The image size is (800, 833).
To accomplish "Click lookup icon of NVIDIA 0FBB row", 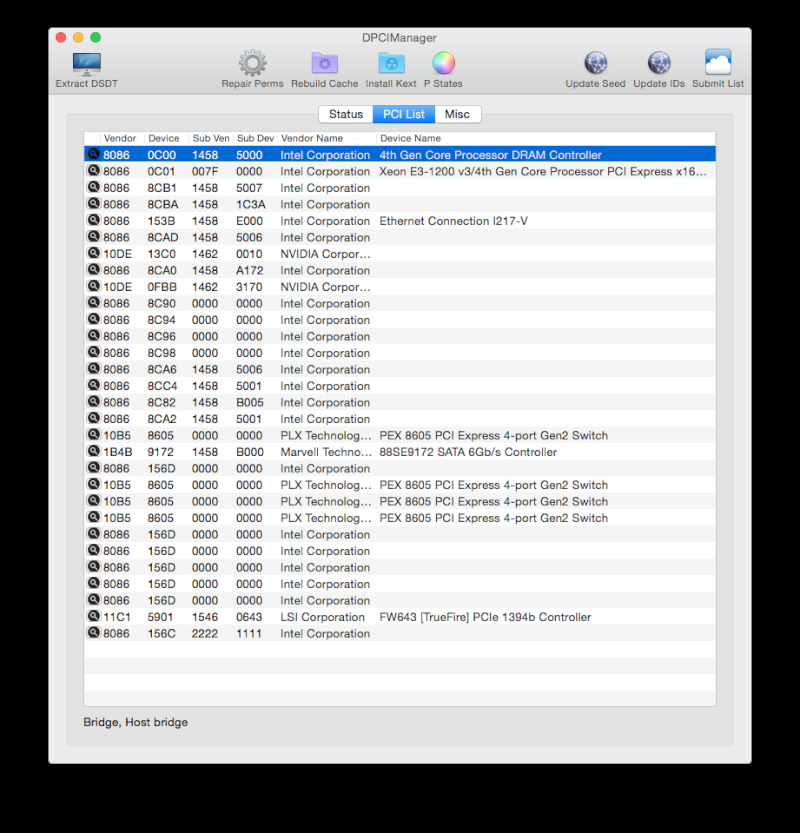I will 93,286.
